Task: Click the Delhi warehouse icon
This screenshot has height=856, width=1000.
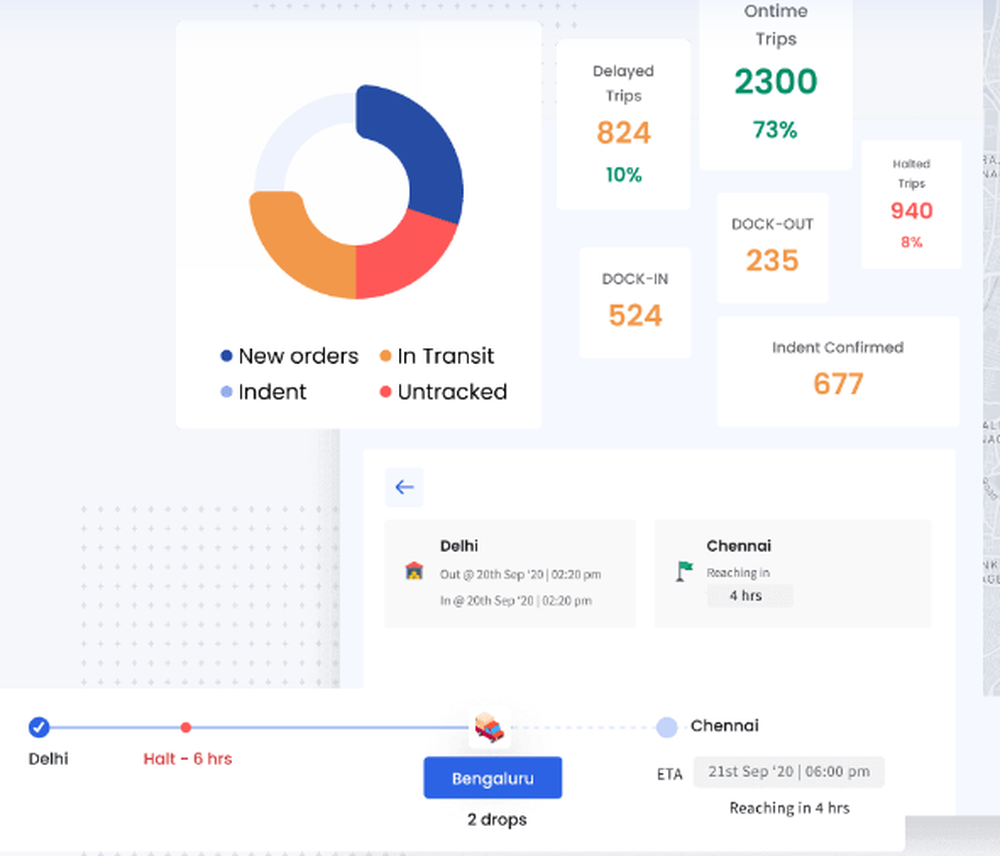Action: coord(414,570)
